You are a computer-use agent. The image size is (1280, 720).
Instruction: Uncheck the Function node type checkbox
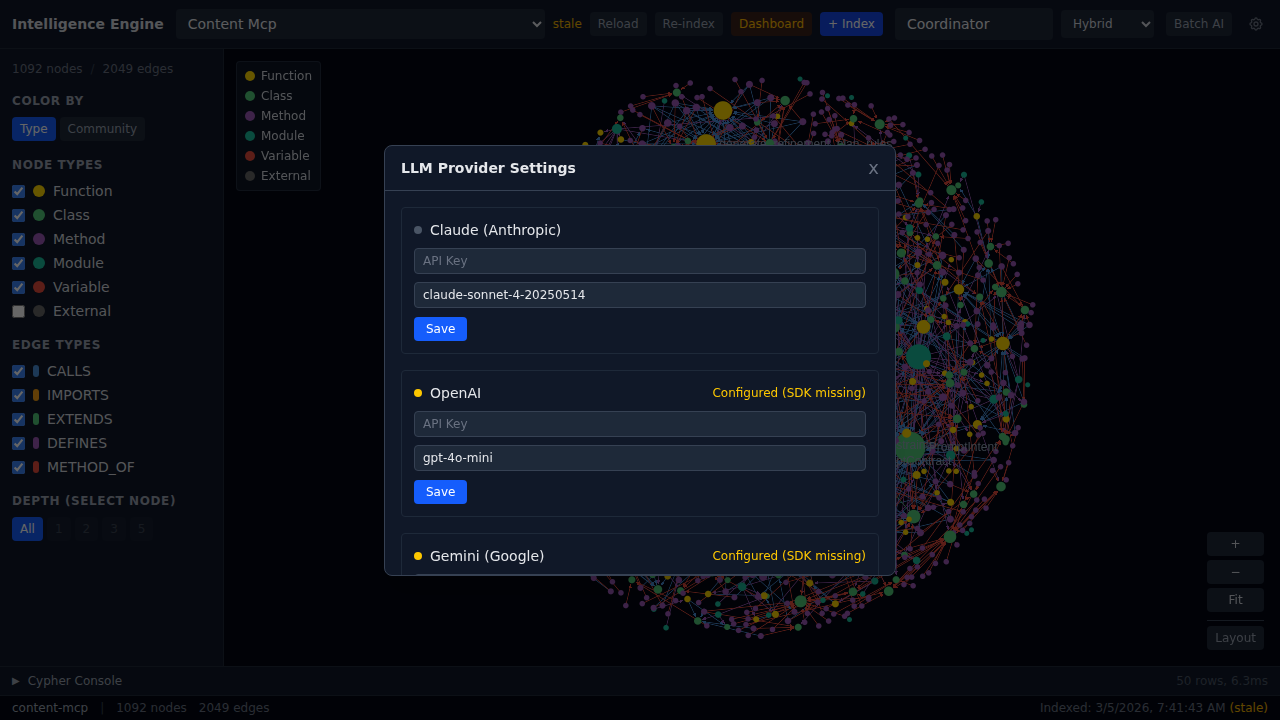18,191
